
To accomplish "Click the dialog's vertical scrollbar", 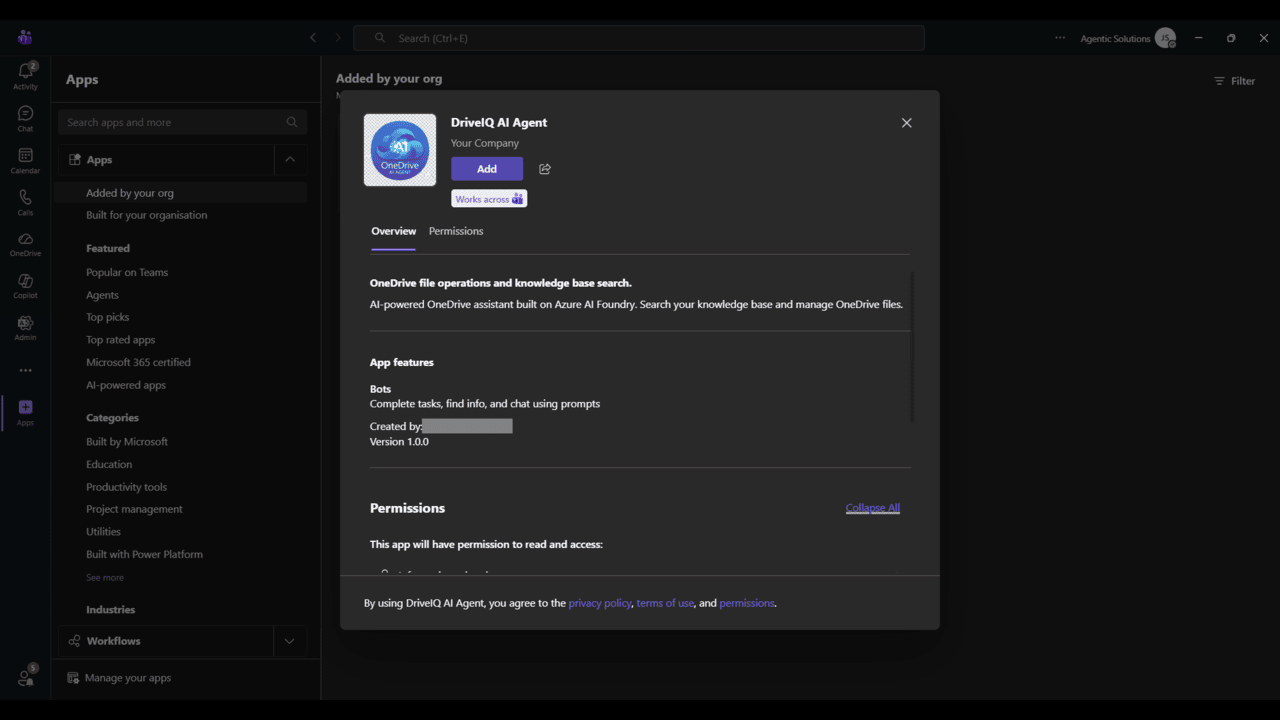I will (x=913, y=346).
